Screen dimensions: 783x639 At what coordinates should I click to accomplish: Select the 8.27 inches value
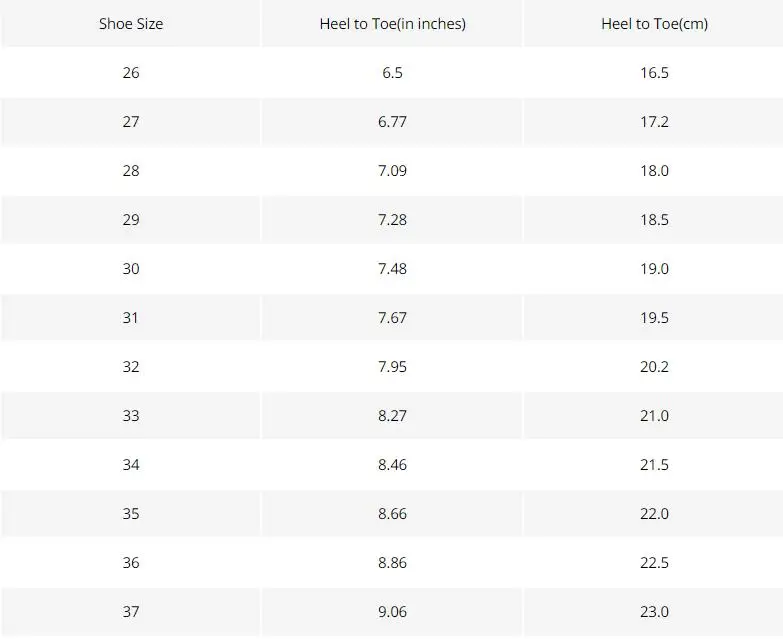(x=392, y=415)
